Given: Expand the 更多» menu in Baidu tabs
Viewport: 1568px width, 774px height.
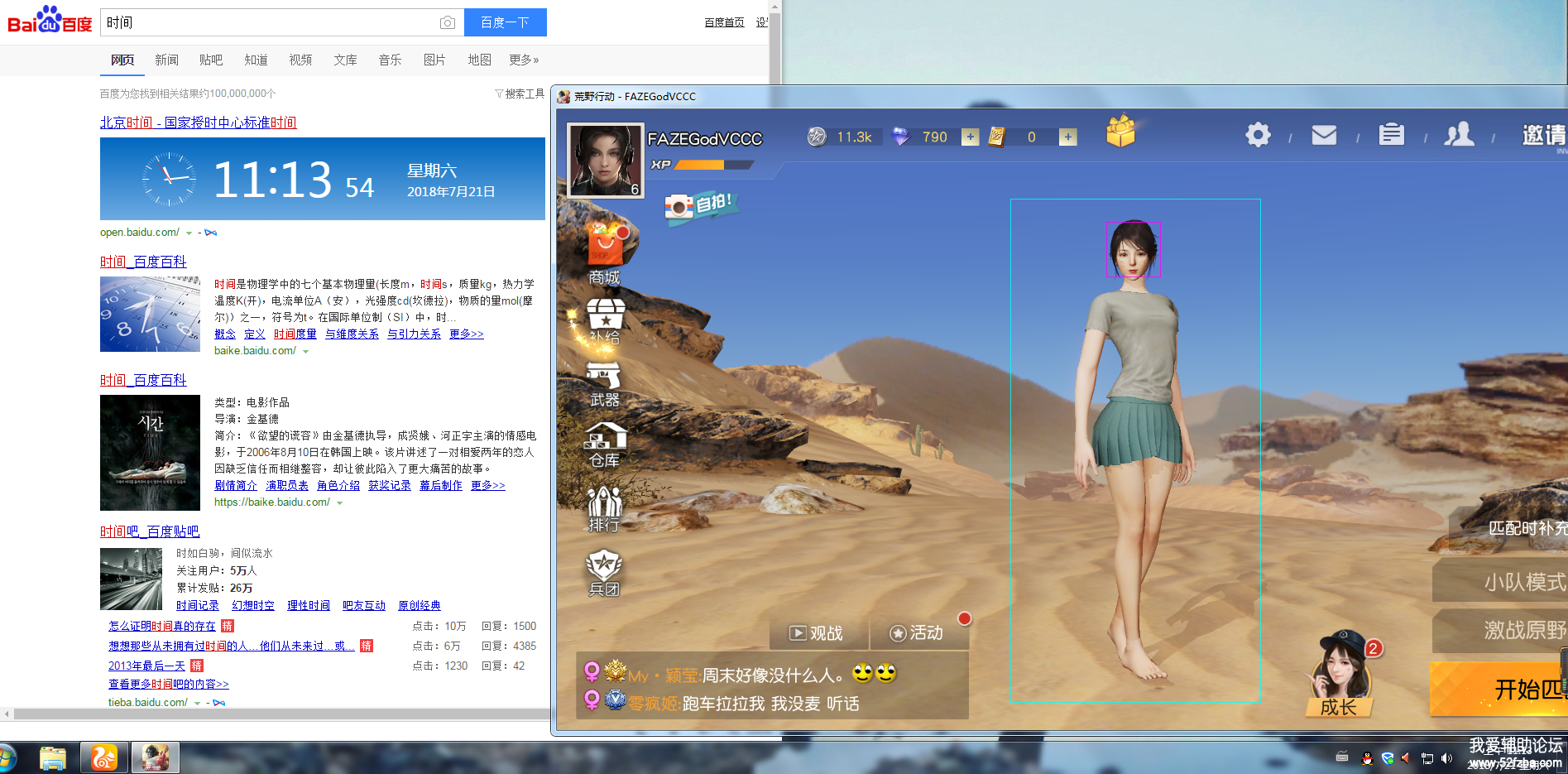Looking at the screenshot, I should tap(524, 60).
